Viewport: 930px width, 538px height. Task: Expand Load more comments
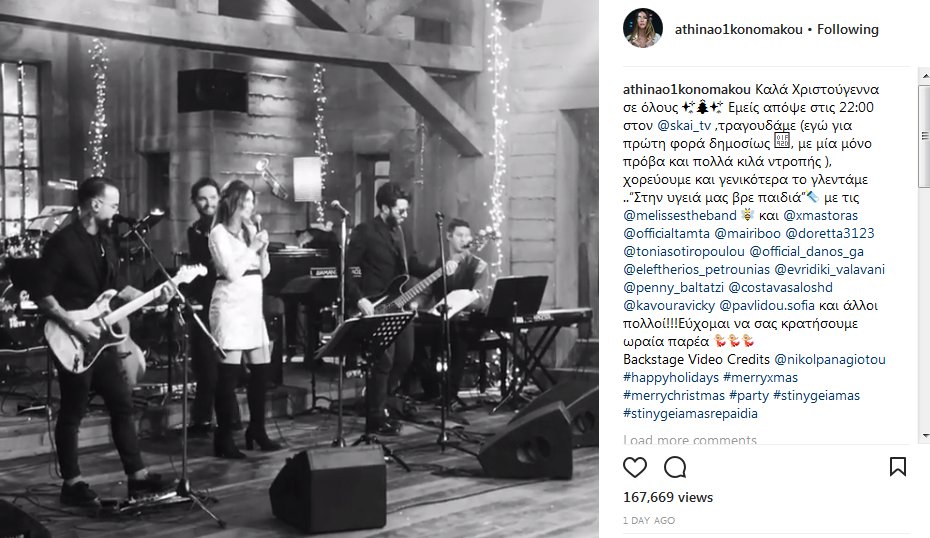tap(690, 440)
